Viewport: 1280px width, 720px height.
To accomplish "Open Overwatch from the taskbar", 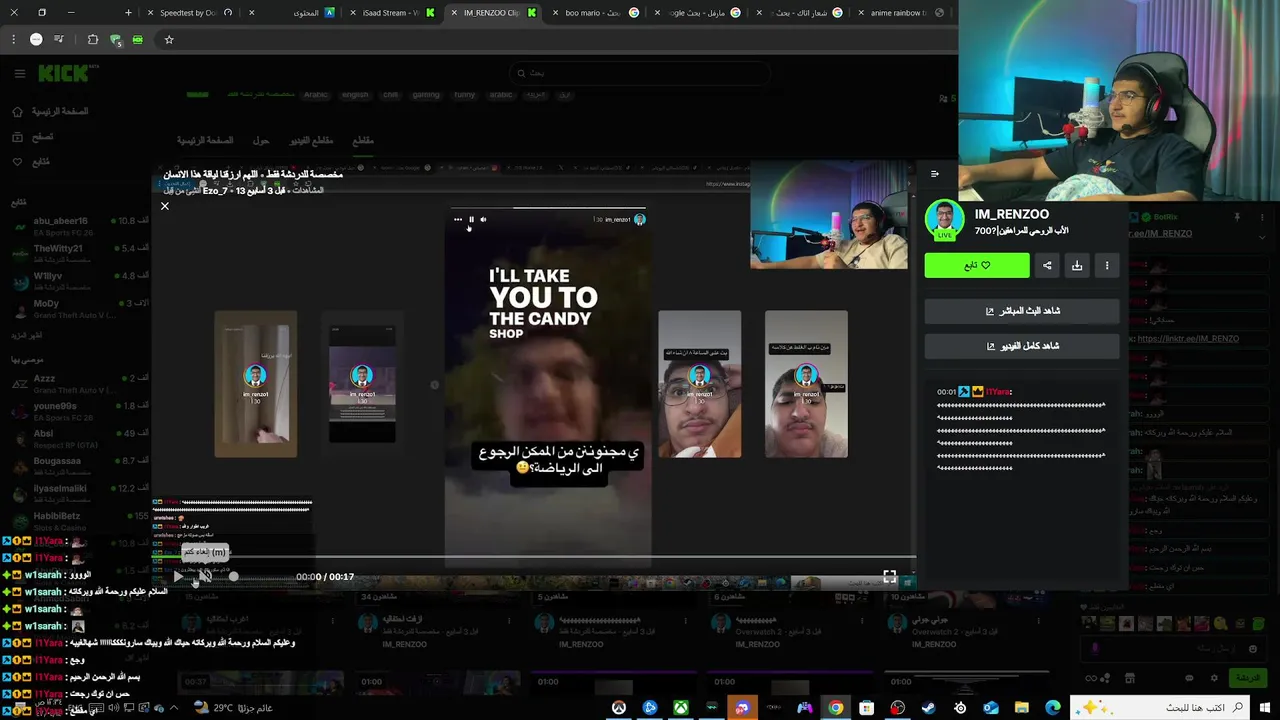I will pyautogui.click(x=619, y=708).
